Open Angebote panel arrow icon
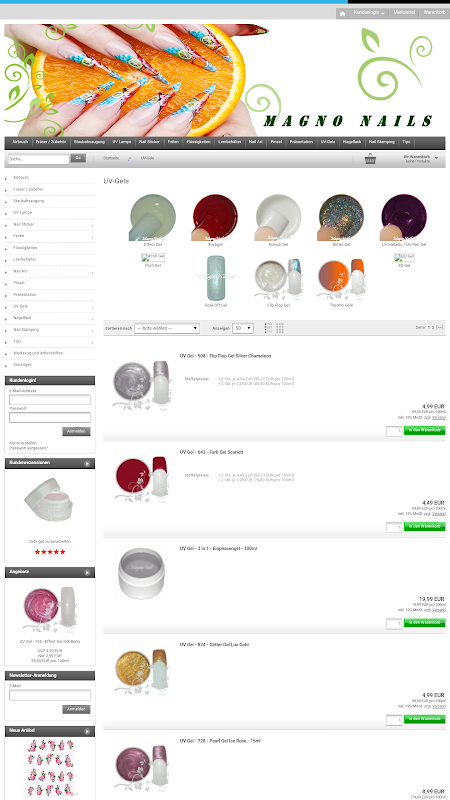 87,573
